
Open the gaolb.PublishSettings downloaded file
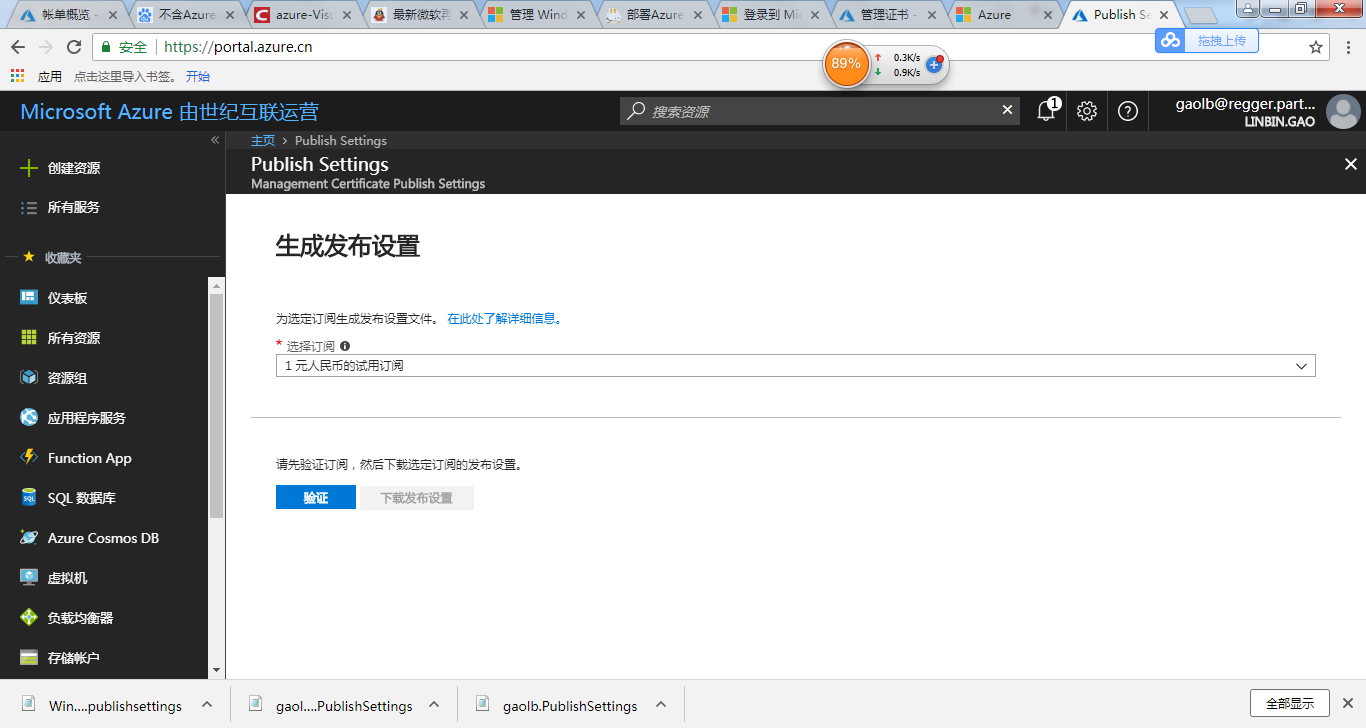pyautogui.click(x=570, y=706)
